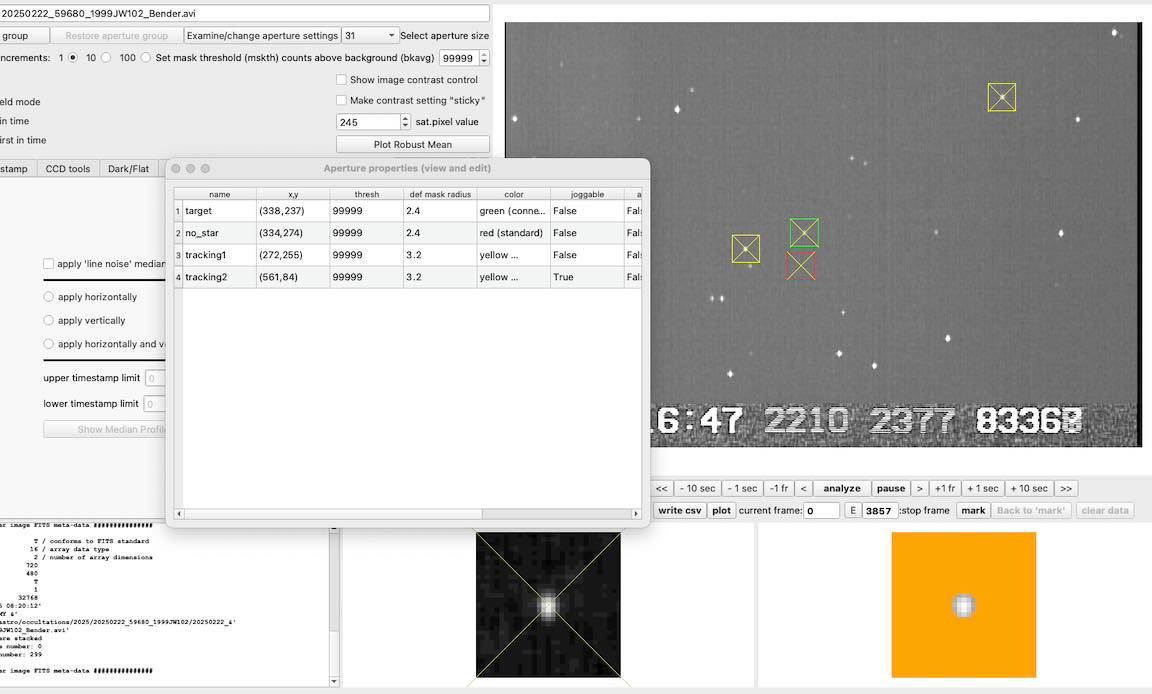Click Plot Robust Mean button
The height and width of the screenshot is (694, 1152).
413,145
